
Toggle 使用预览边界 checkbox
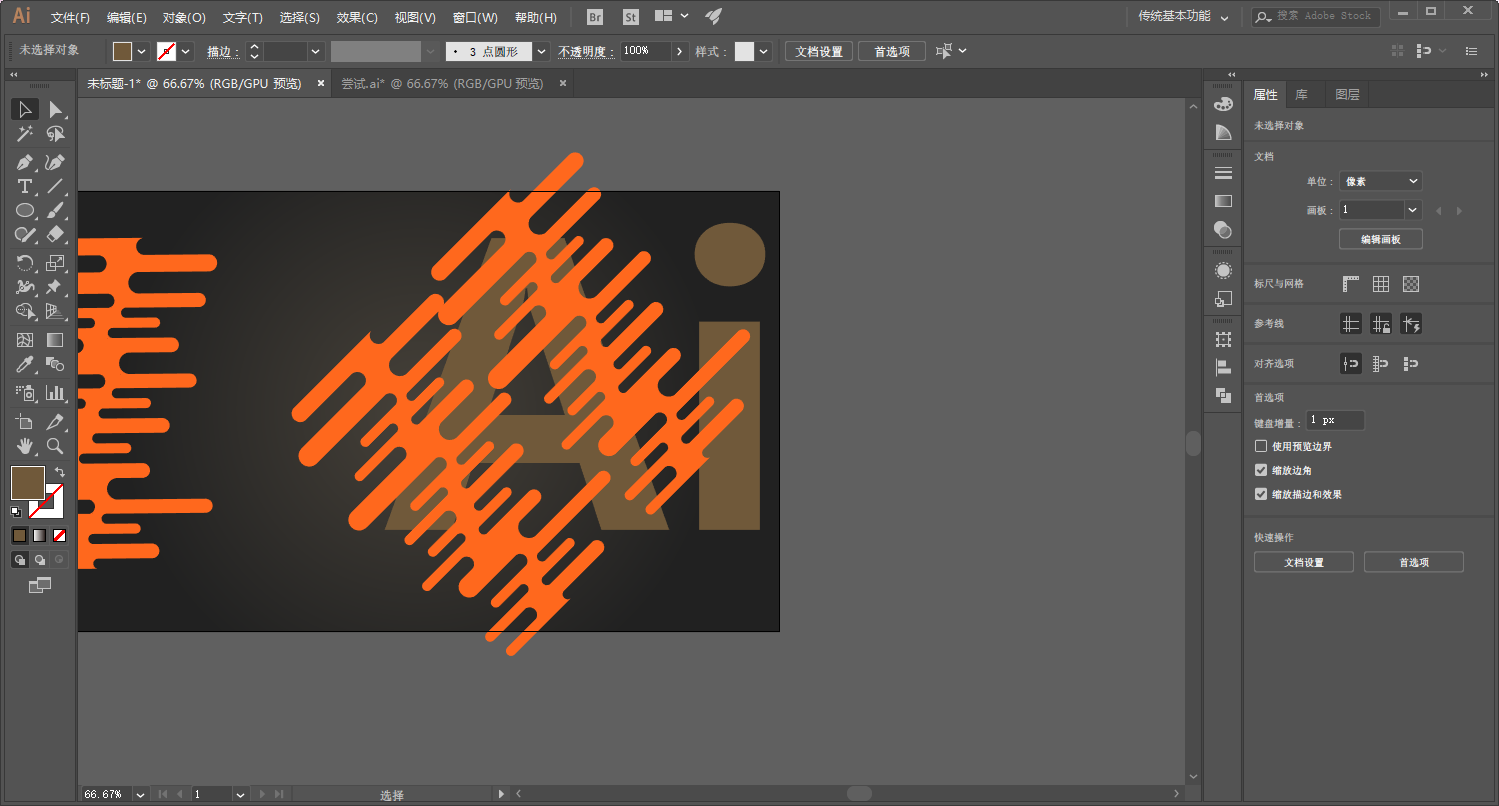point(1261,446)
